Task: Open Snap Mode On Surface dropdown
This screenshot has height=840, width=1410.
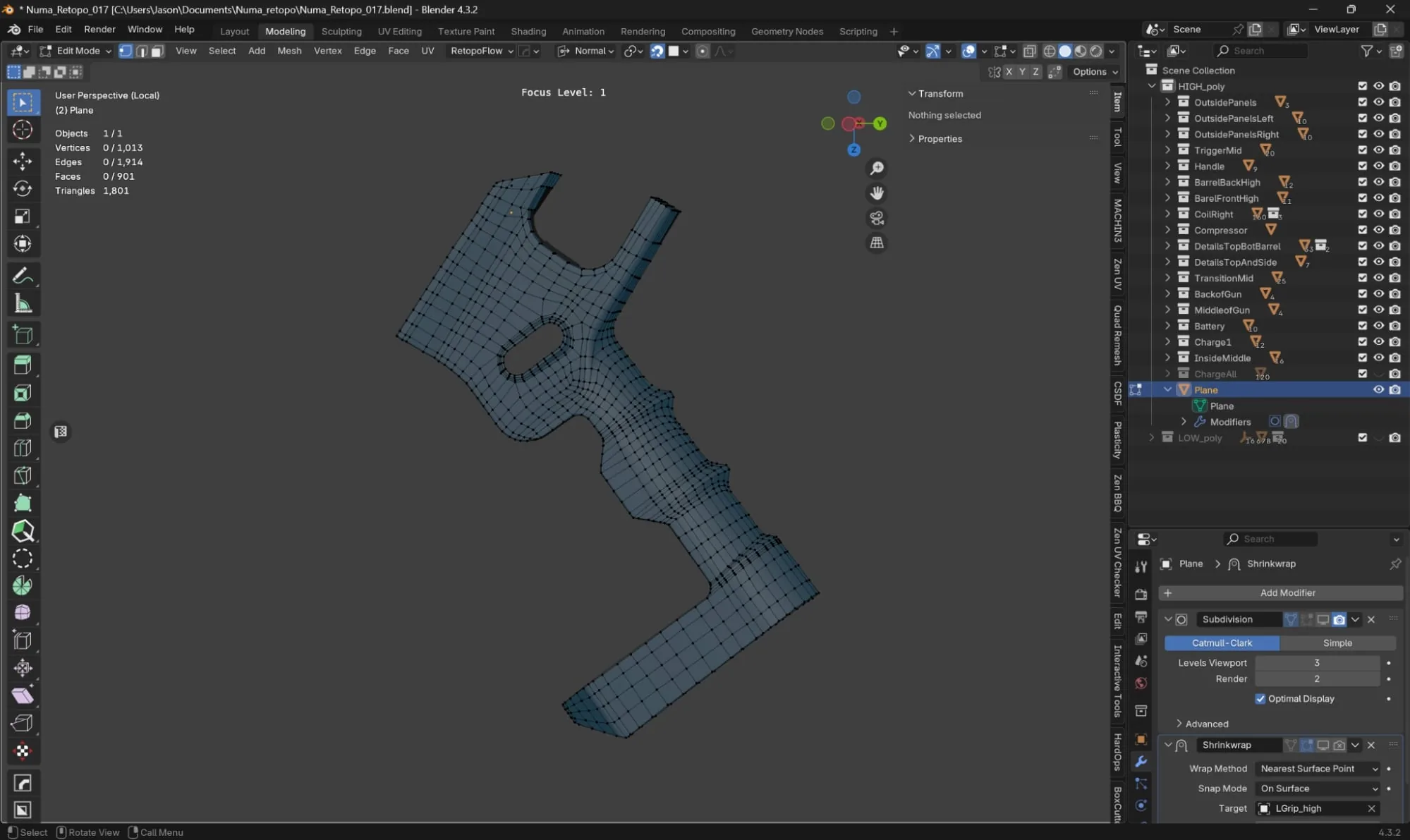Action: [1318, 789]
